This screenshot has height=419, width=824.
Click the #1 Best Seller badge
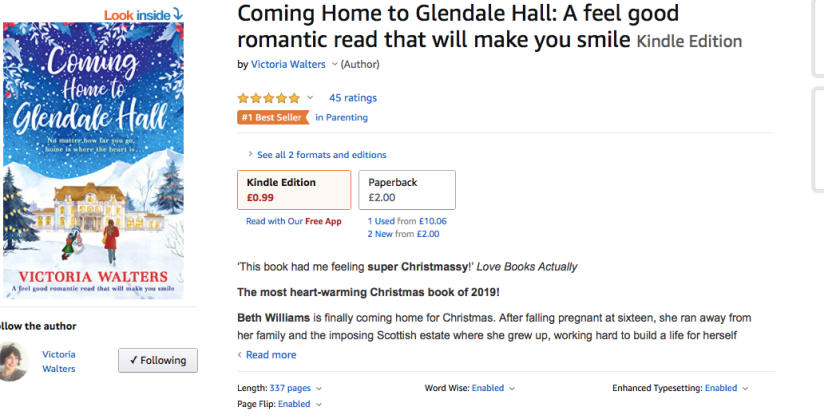coord(272,118)
